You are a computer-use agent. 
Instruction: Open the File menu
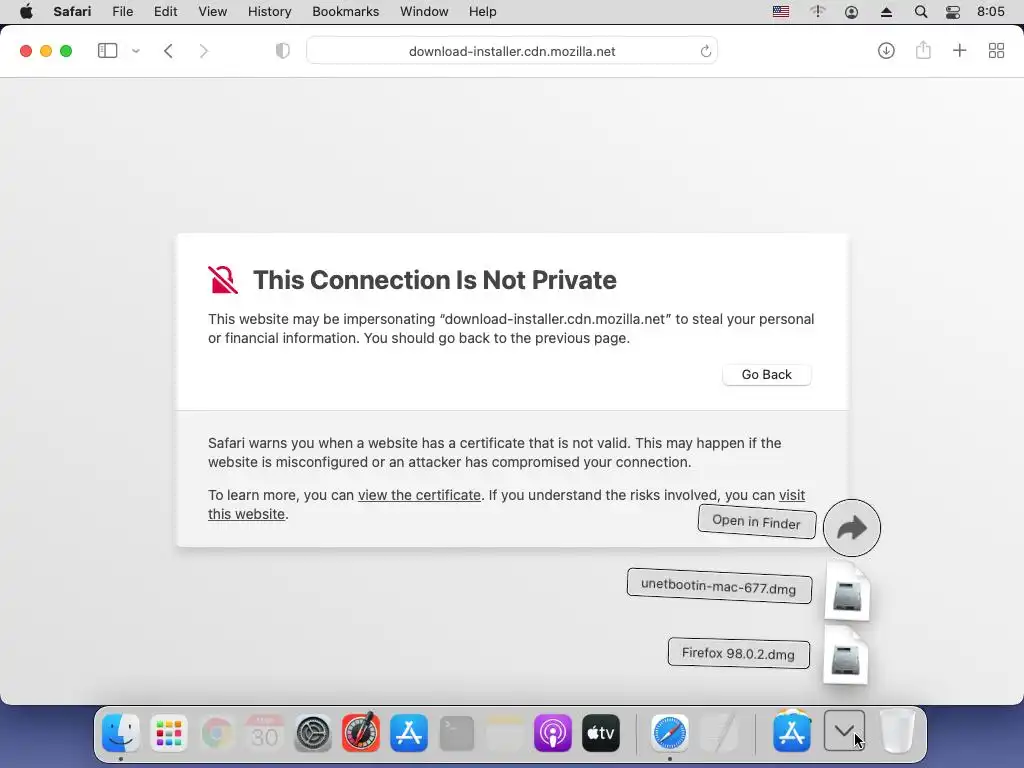tap(122, 12)
